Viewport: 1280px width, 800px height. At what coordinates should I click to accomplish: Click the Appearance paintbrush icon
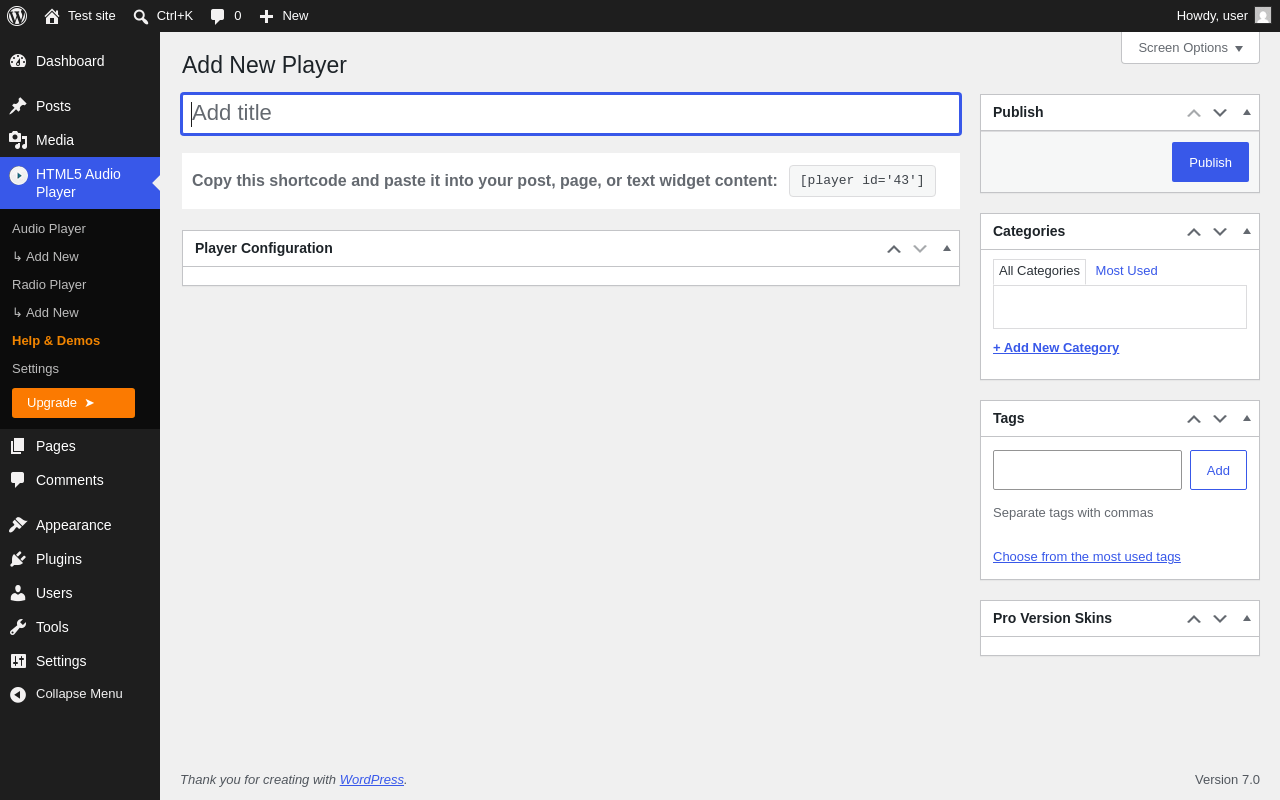18,525
